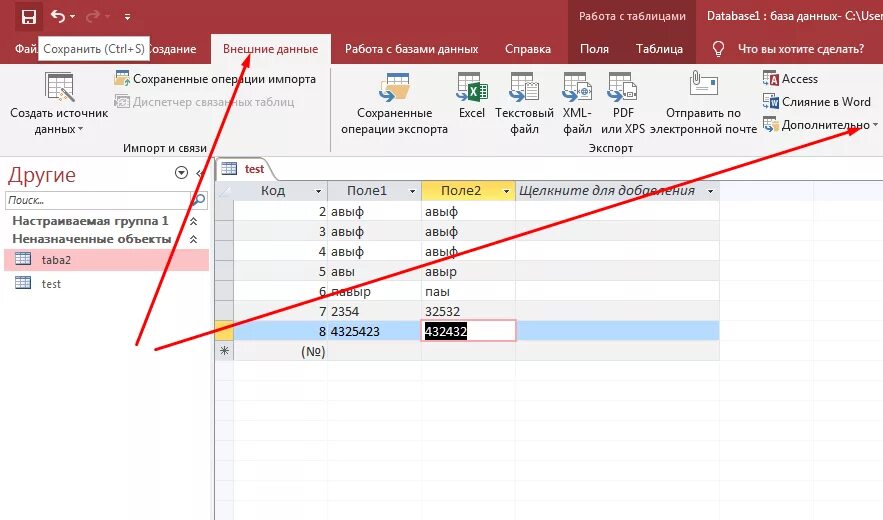Export to Excel icon

[x=472, y=87]
